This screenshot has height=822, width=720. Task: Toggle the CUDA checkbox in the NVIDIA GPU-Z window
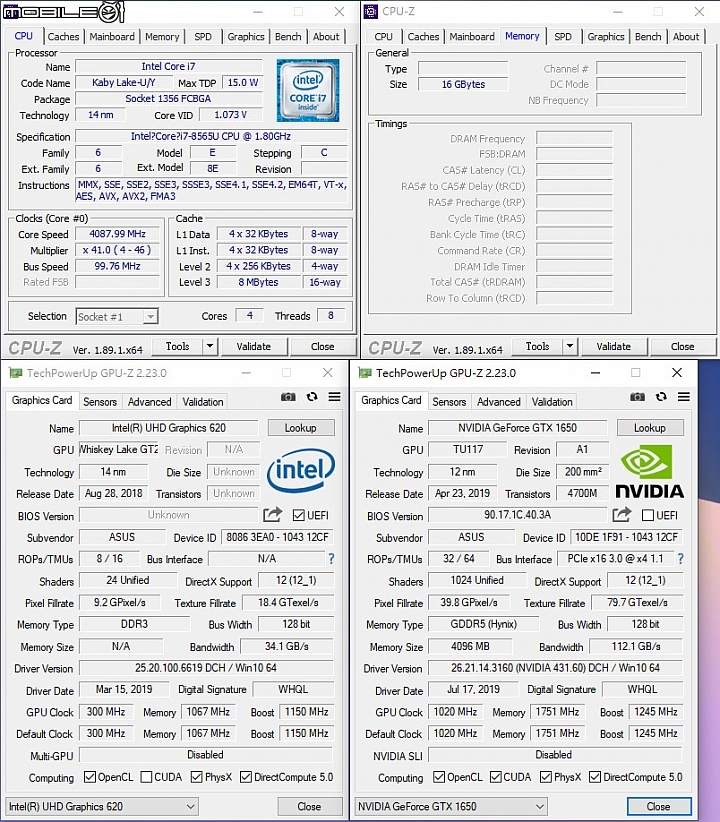tap(496, 777)
